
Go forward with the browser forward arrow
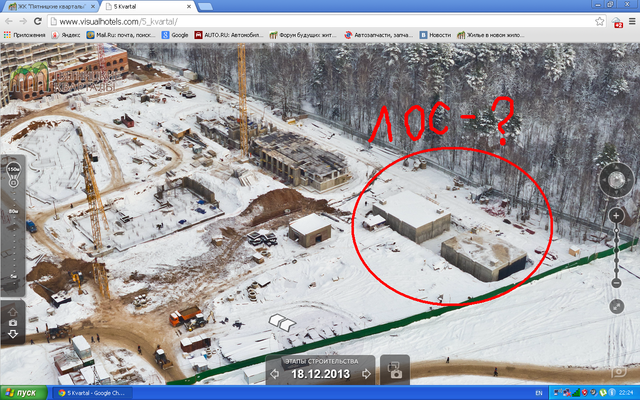(x=23, y=21)
